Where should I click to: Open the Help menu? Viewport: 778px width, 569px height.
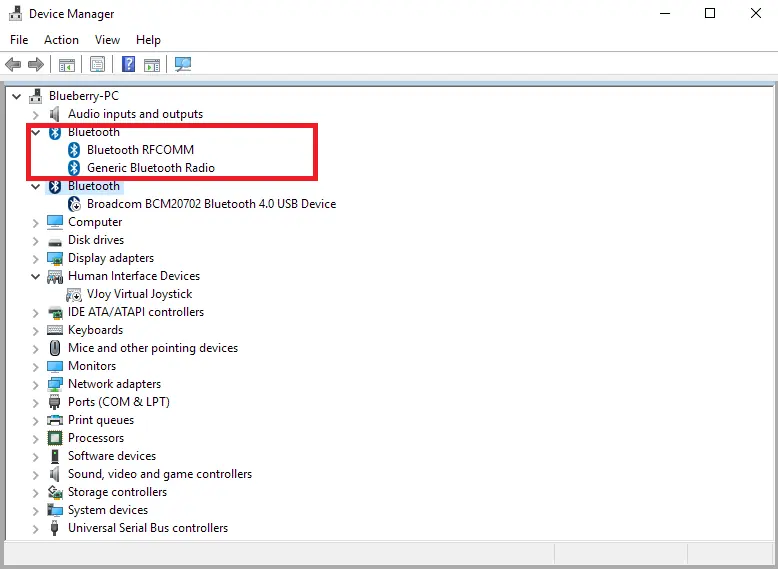148,40
